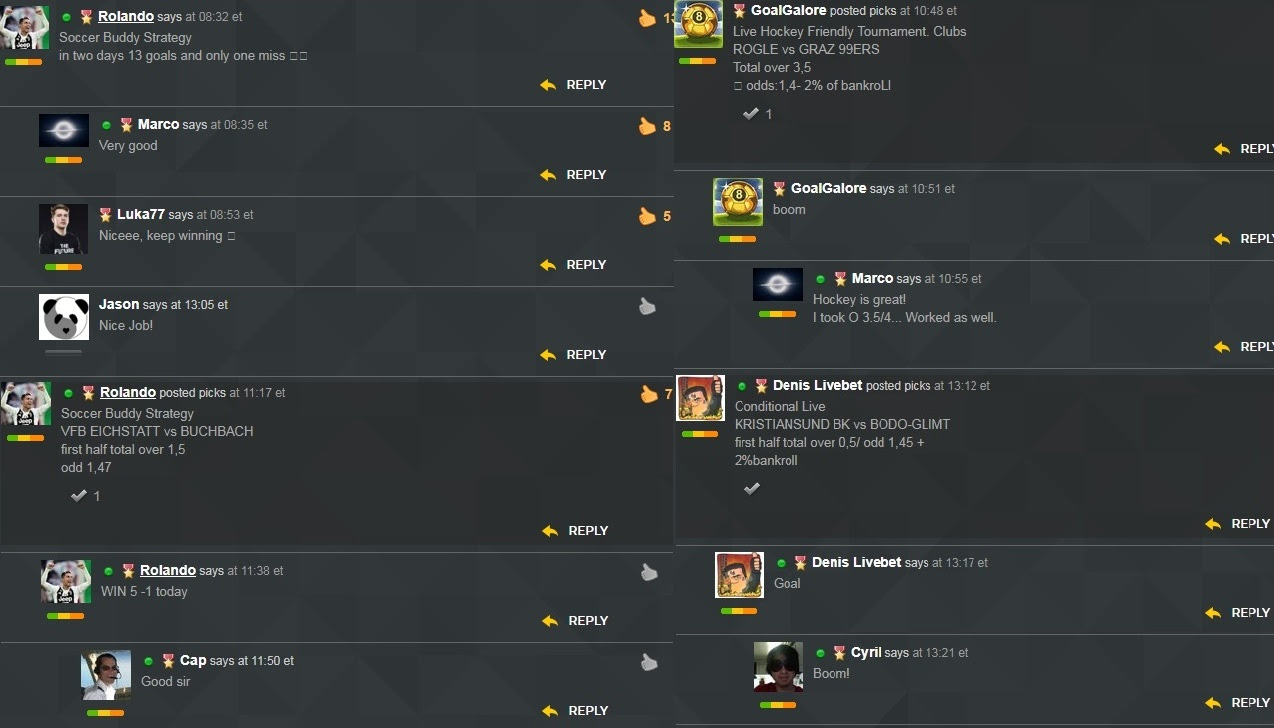This screenshot has height=728, width=1274.
Task: Open GoalGalore's profile name link
Action: click(789, 10)
